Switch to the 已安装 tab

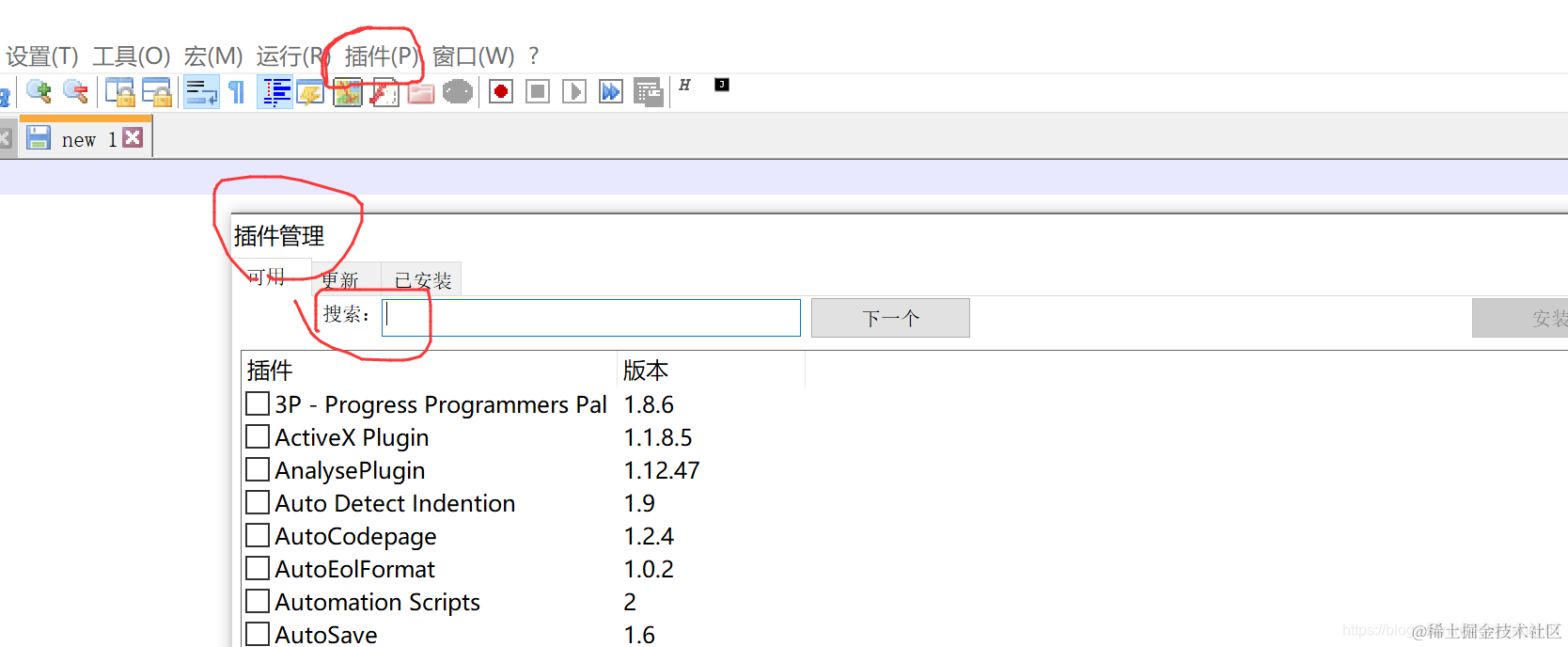(423, 280)
